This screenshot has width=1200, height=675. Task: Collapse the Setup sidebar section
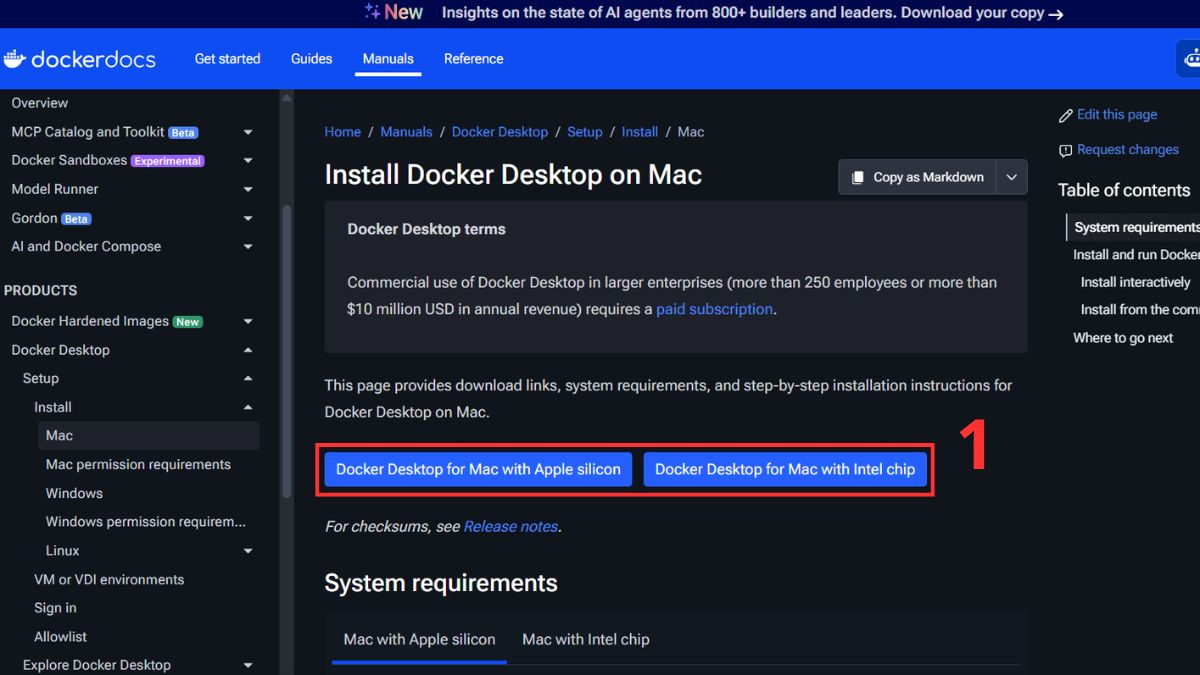[x=248, y=378]
